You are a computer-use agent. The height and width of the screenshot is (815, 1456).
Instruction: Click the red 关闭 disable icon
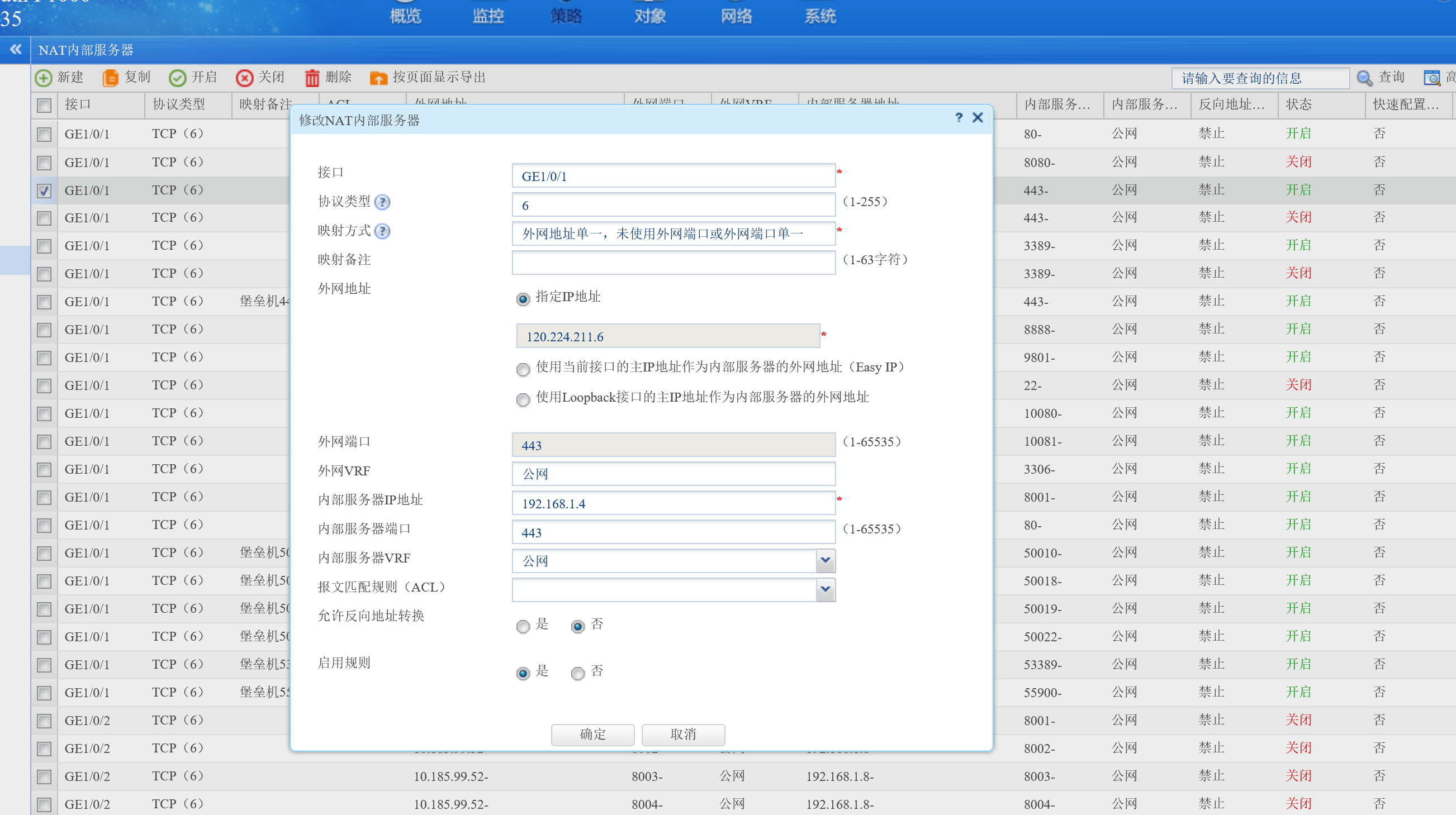point(244,78)
